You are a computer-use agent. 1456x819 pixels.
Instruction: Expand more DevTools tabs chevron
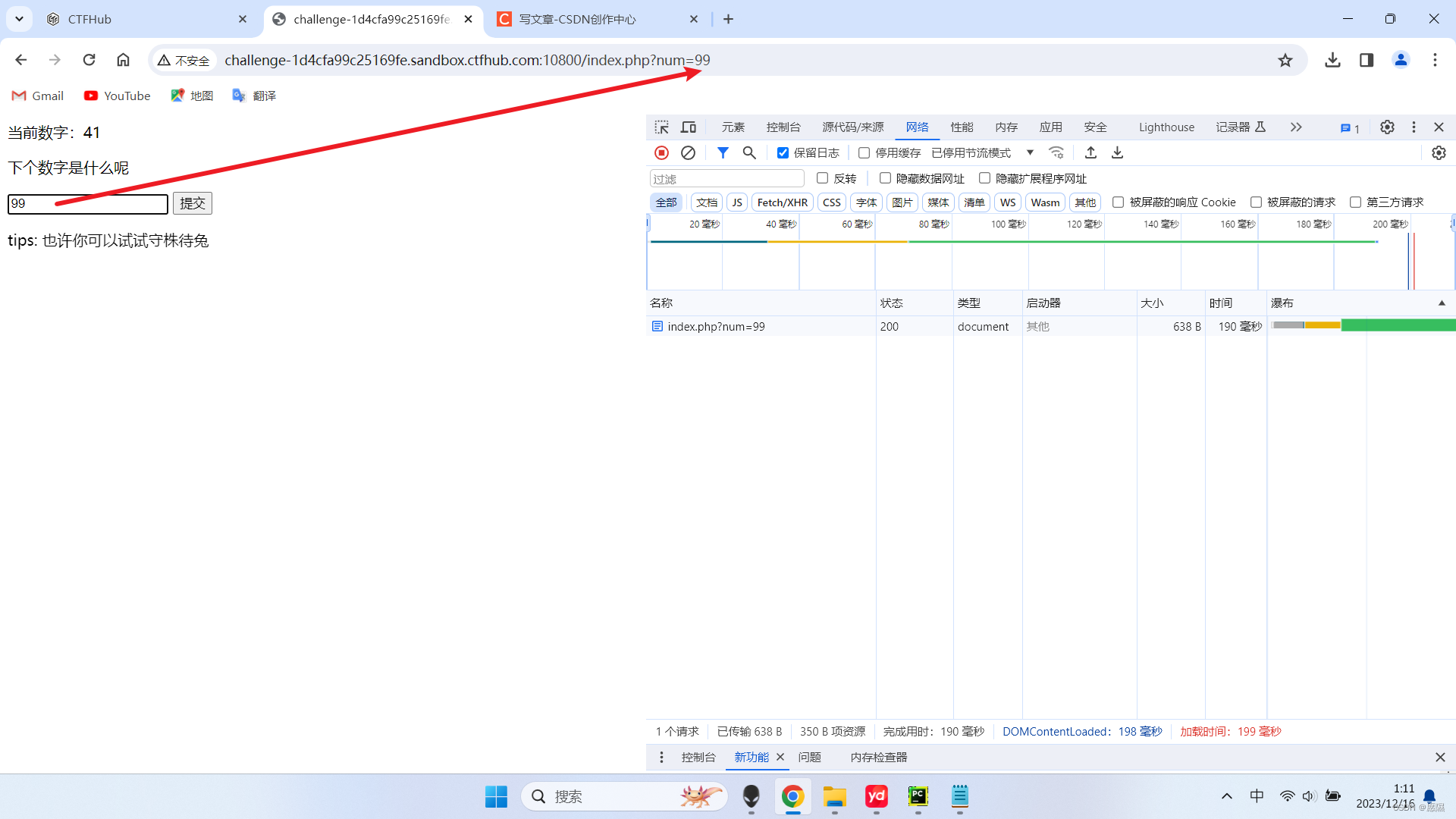(1296, 127)
